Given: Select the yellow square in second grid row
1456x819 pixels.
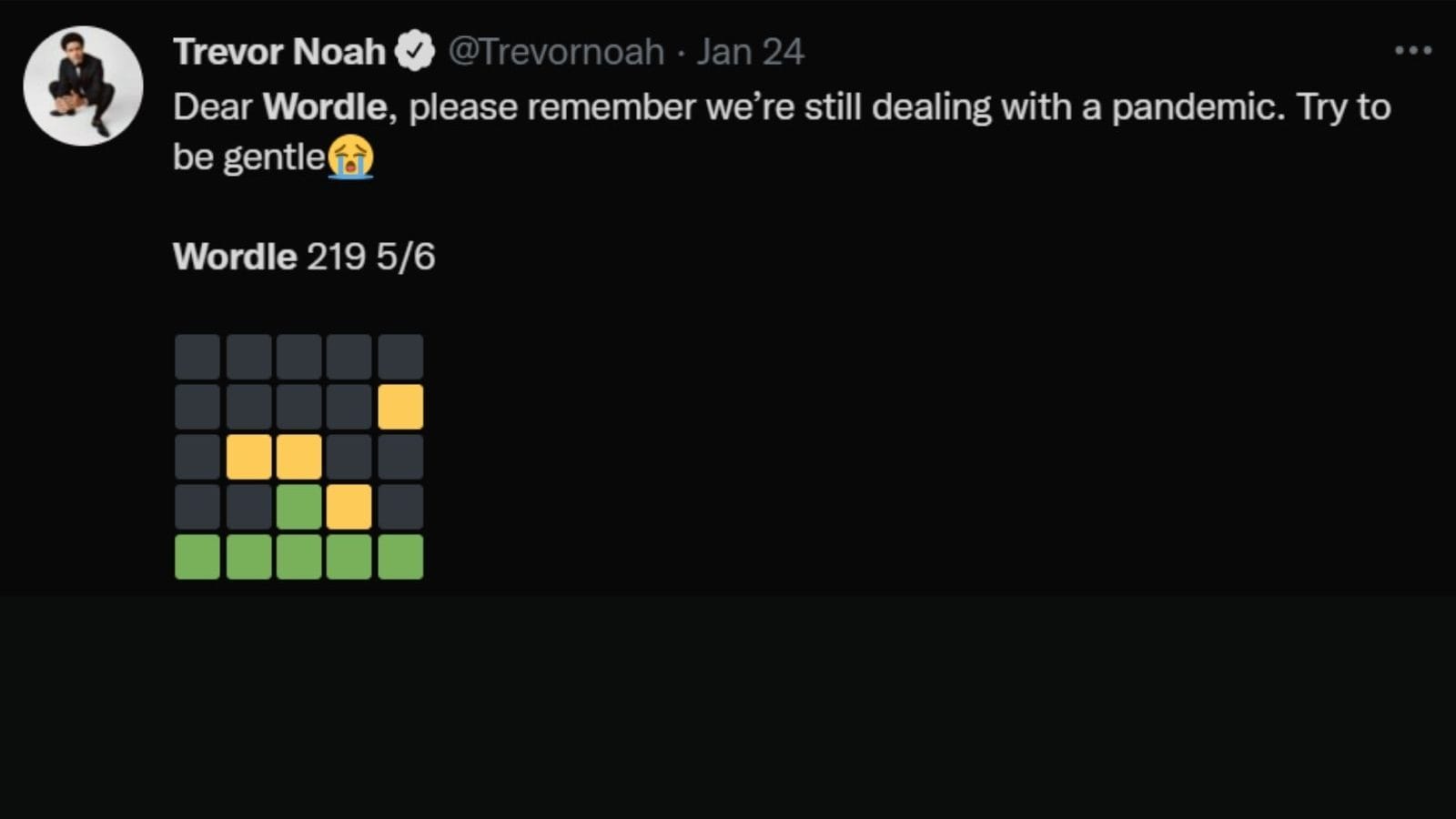Looking at the screenshot, I should (400, 407).
